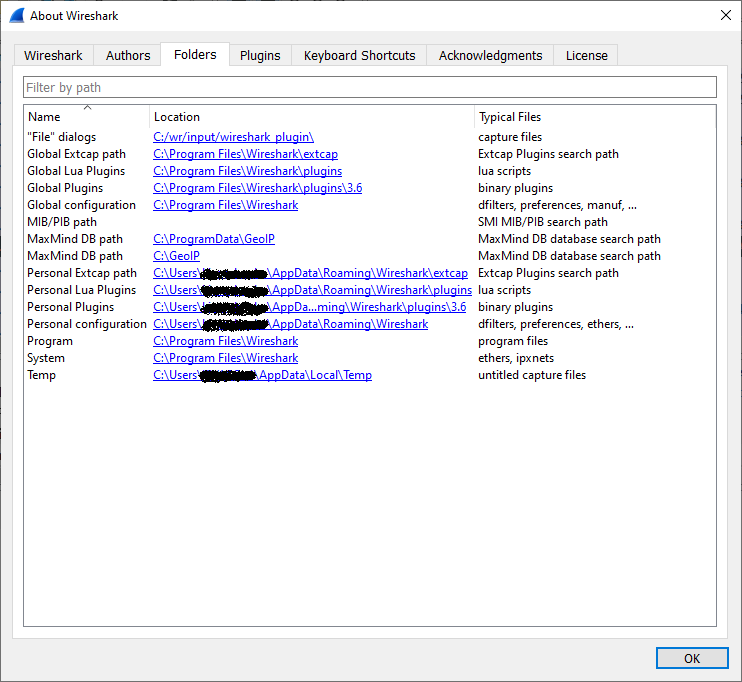Open the Global Extcap path extcap link
This screenshot has height=682, width=742.
click(x=245, y=154)
